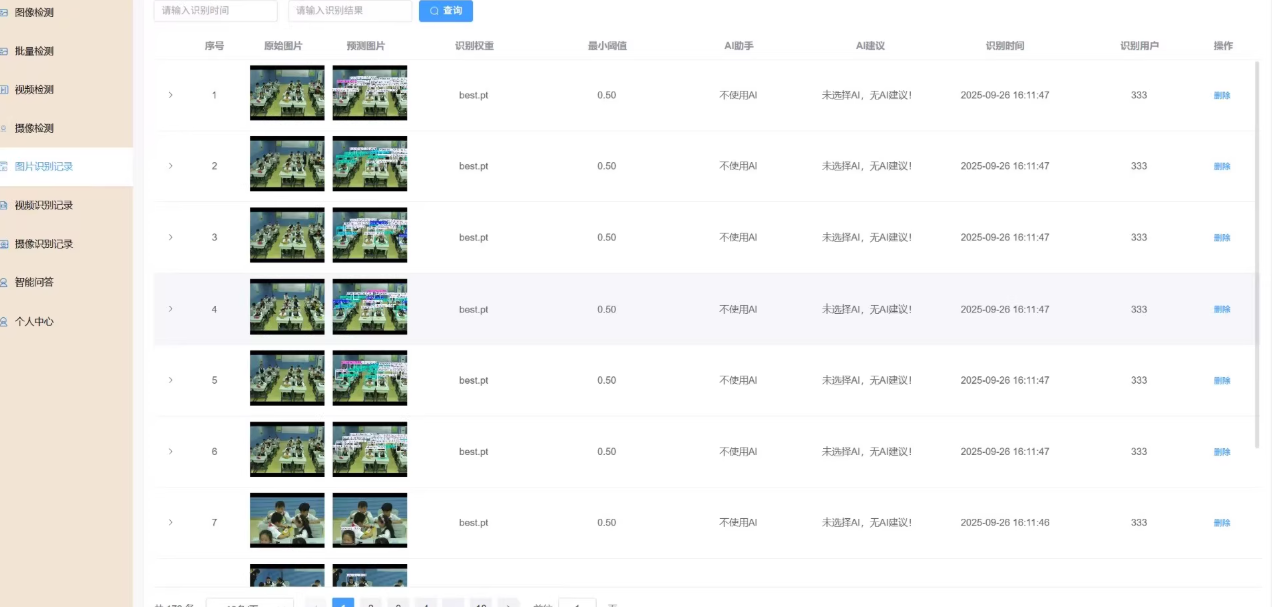Delete record in row 1

pyautogui.click(x=1222, y=96)
